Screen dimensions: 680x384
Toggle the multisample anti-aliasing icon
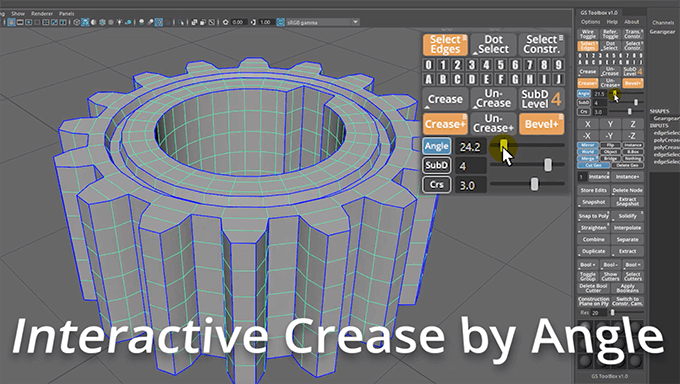[x=159, y=22]
